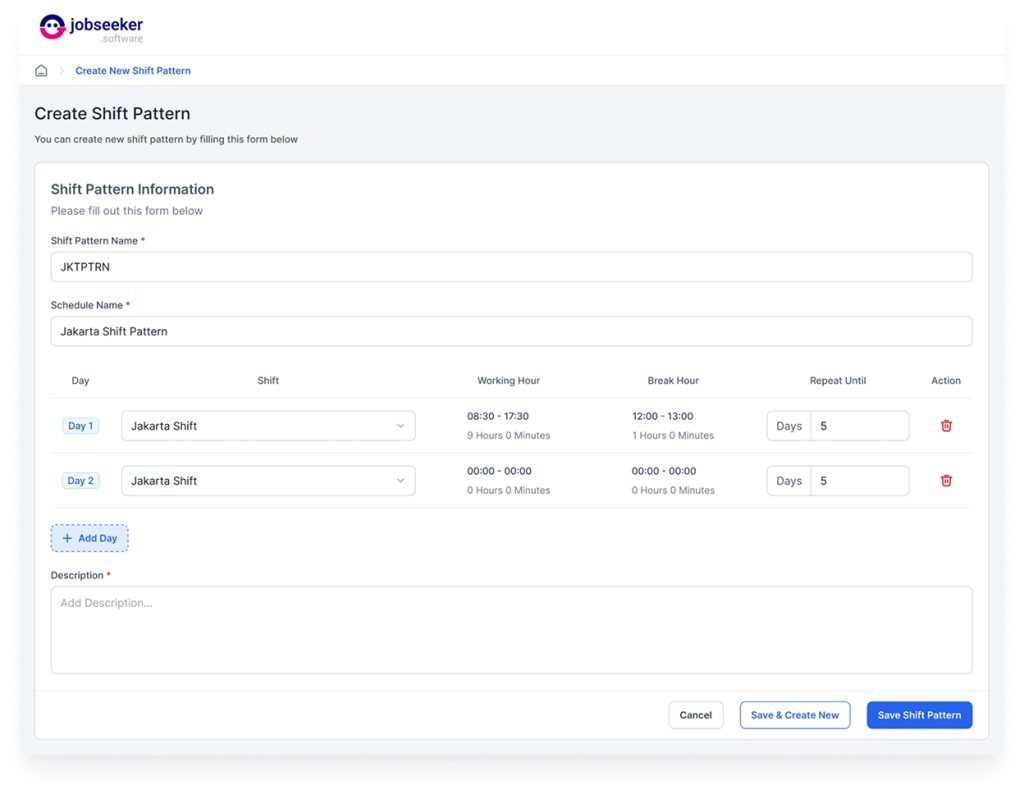
Task: Edit the Day 1 Repeat Until value
Action: [x=859, y=426]
